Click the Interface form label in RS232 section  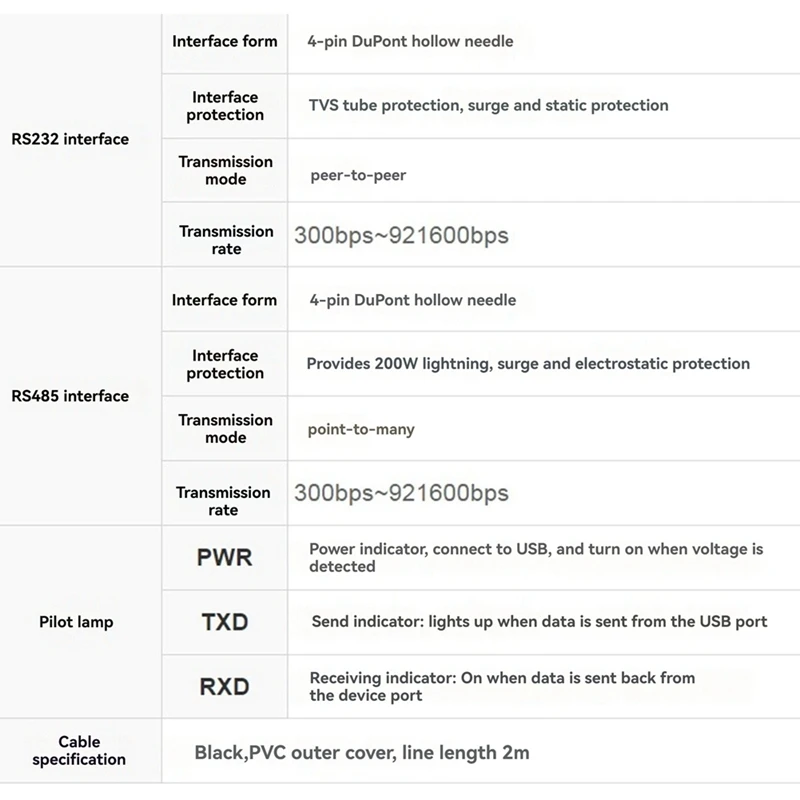pos(225,42)
